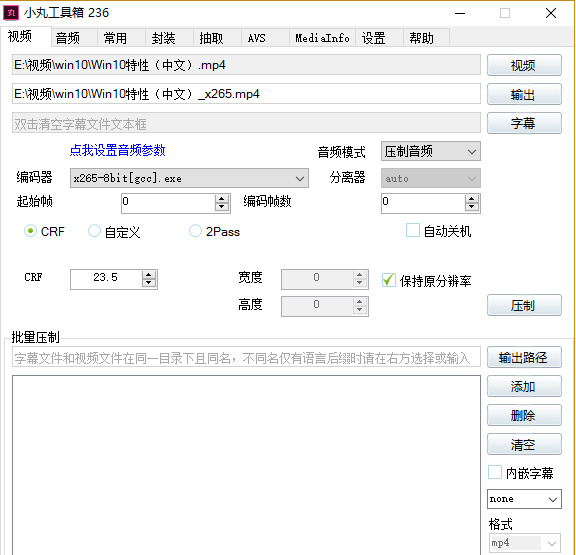The image size is (576, 555).
Task: Minimize the 小丸工具箱 window
Action: click(x=460, y=13)
